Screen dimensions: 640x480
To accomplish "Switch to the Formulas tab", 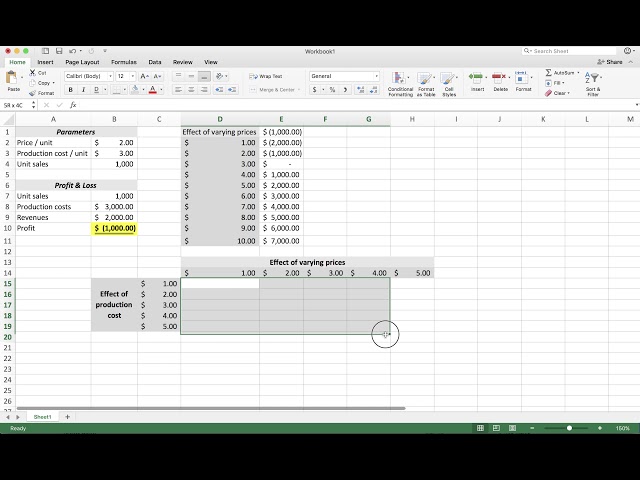I will 124,62.
